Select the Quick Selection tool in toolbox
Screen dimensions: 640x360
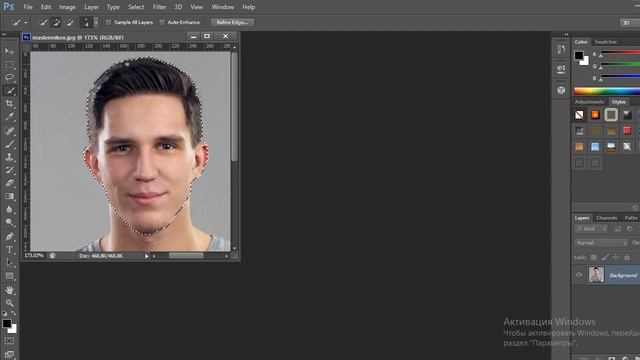tap(9, 90)
